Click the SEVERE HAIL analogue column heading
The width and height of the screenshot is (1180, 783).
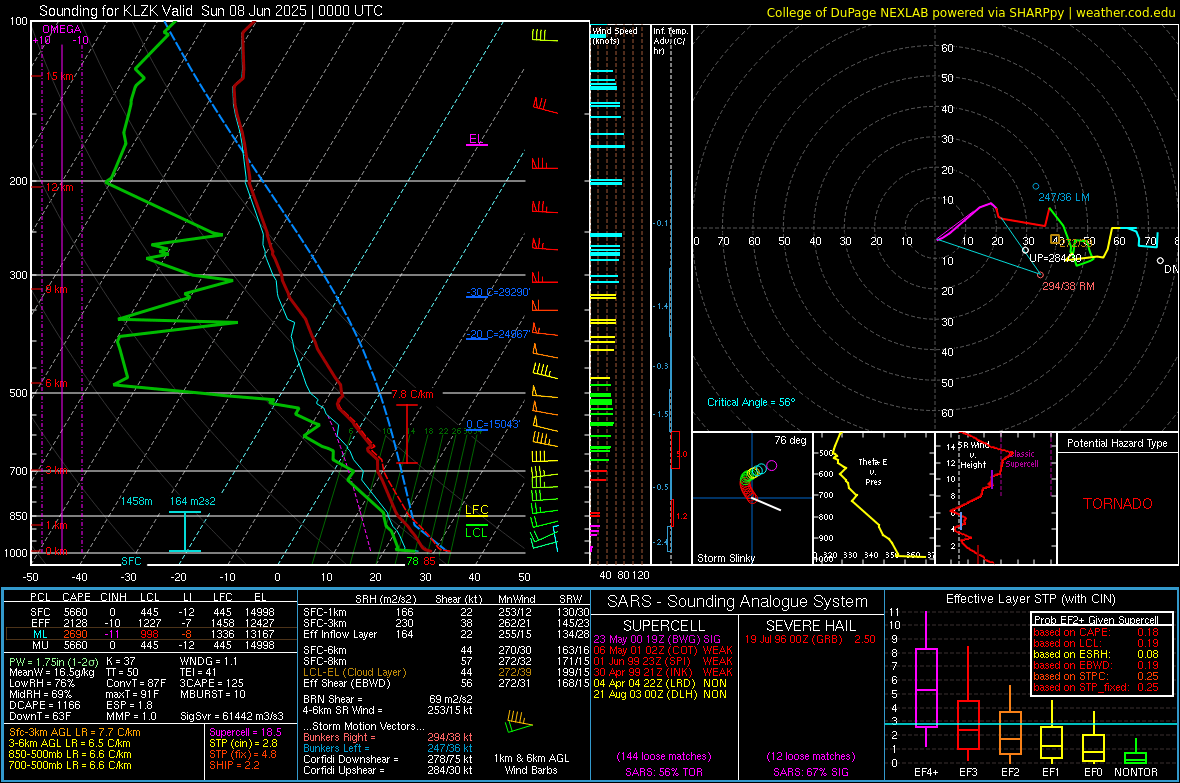810,626
